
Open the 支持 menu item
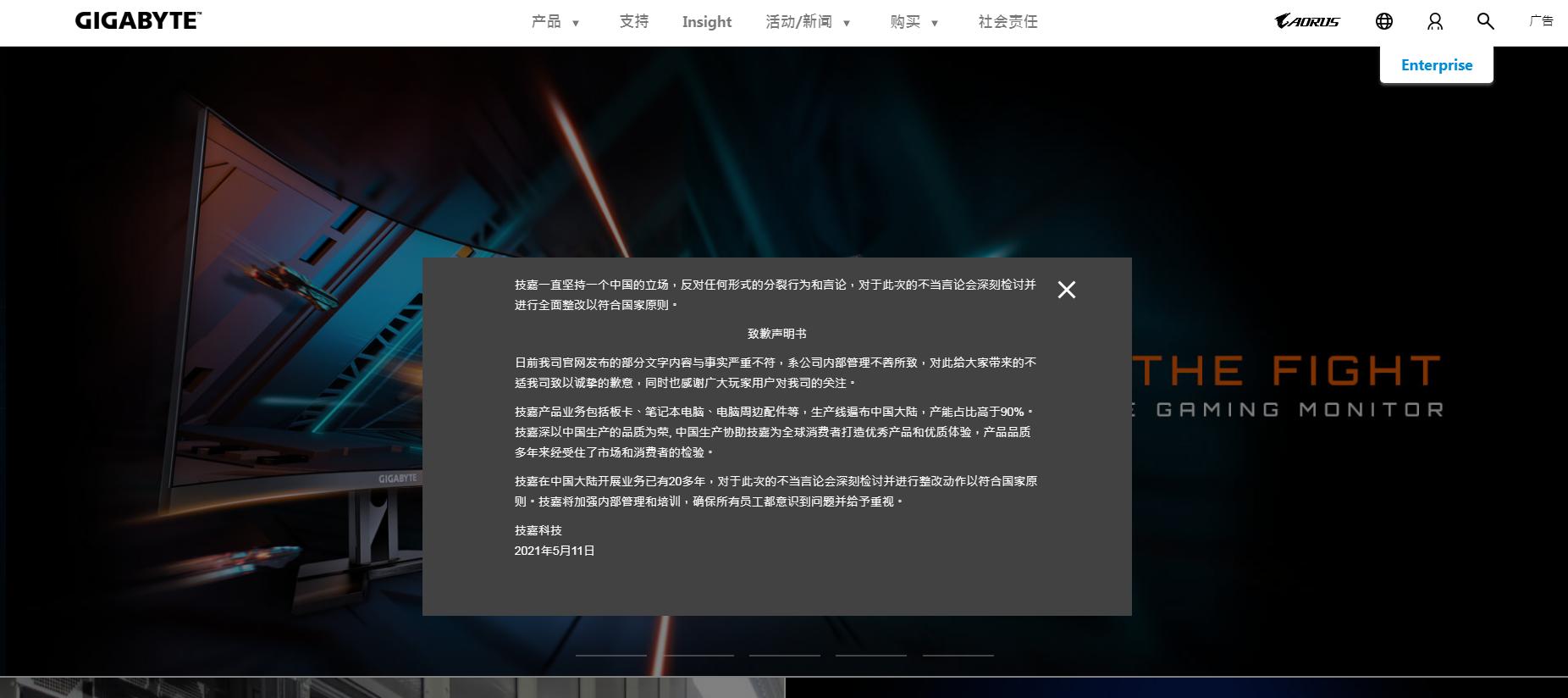click(x=634, y=21)
